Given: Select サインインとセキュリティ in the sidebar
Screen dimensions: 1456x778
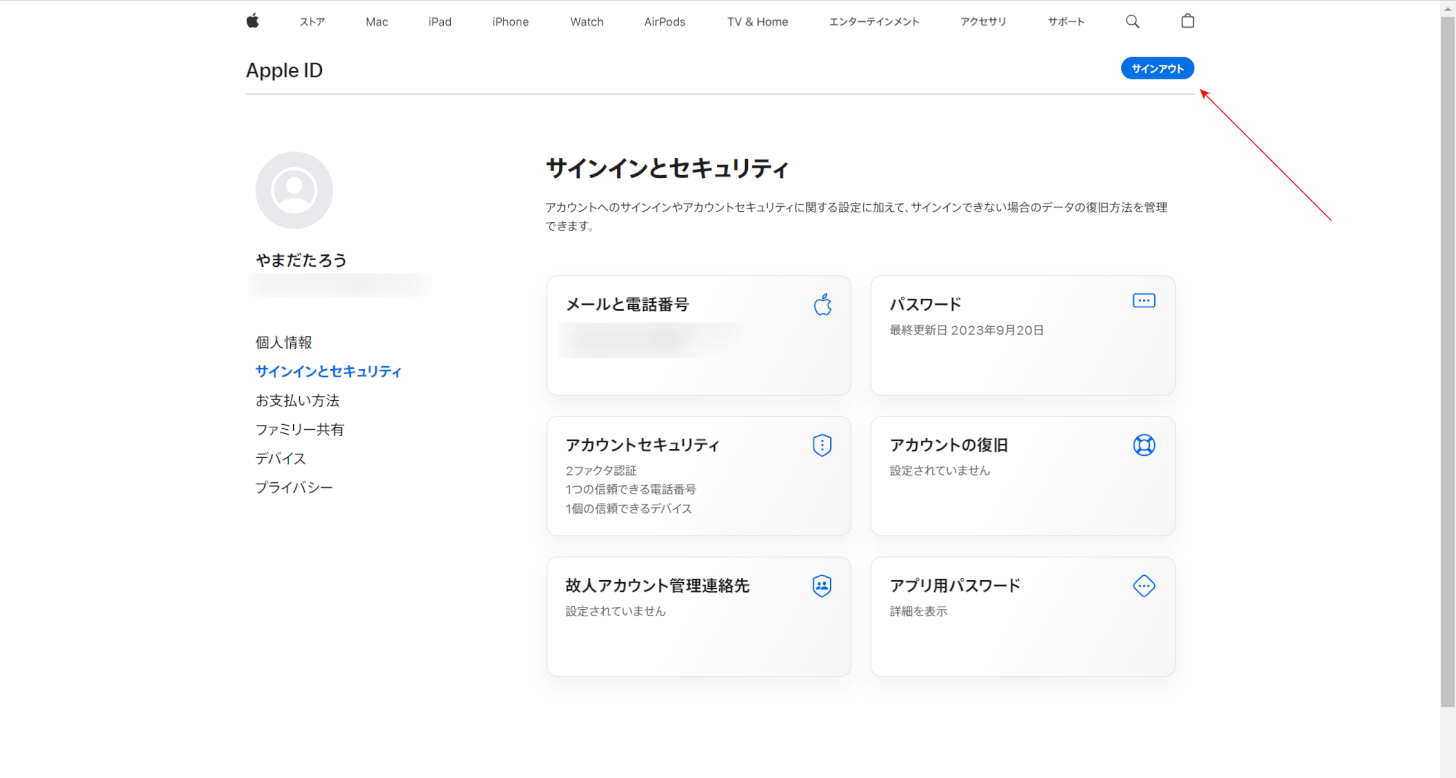Looking at the screenshot, I should (x=329, y=371).
